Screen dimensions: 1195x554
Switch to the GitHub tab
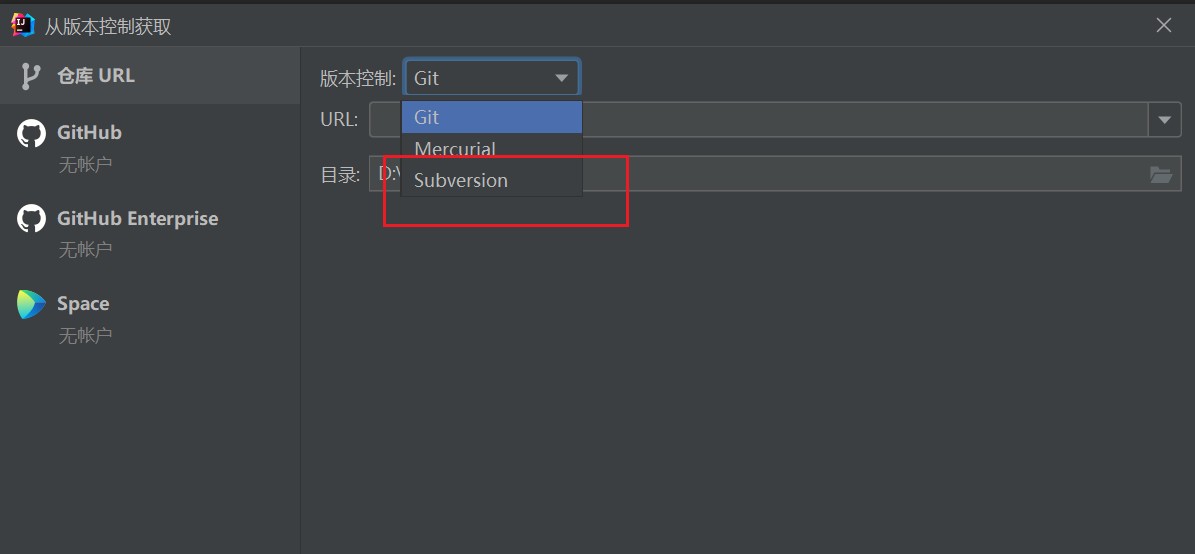tap(89, 133)
